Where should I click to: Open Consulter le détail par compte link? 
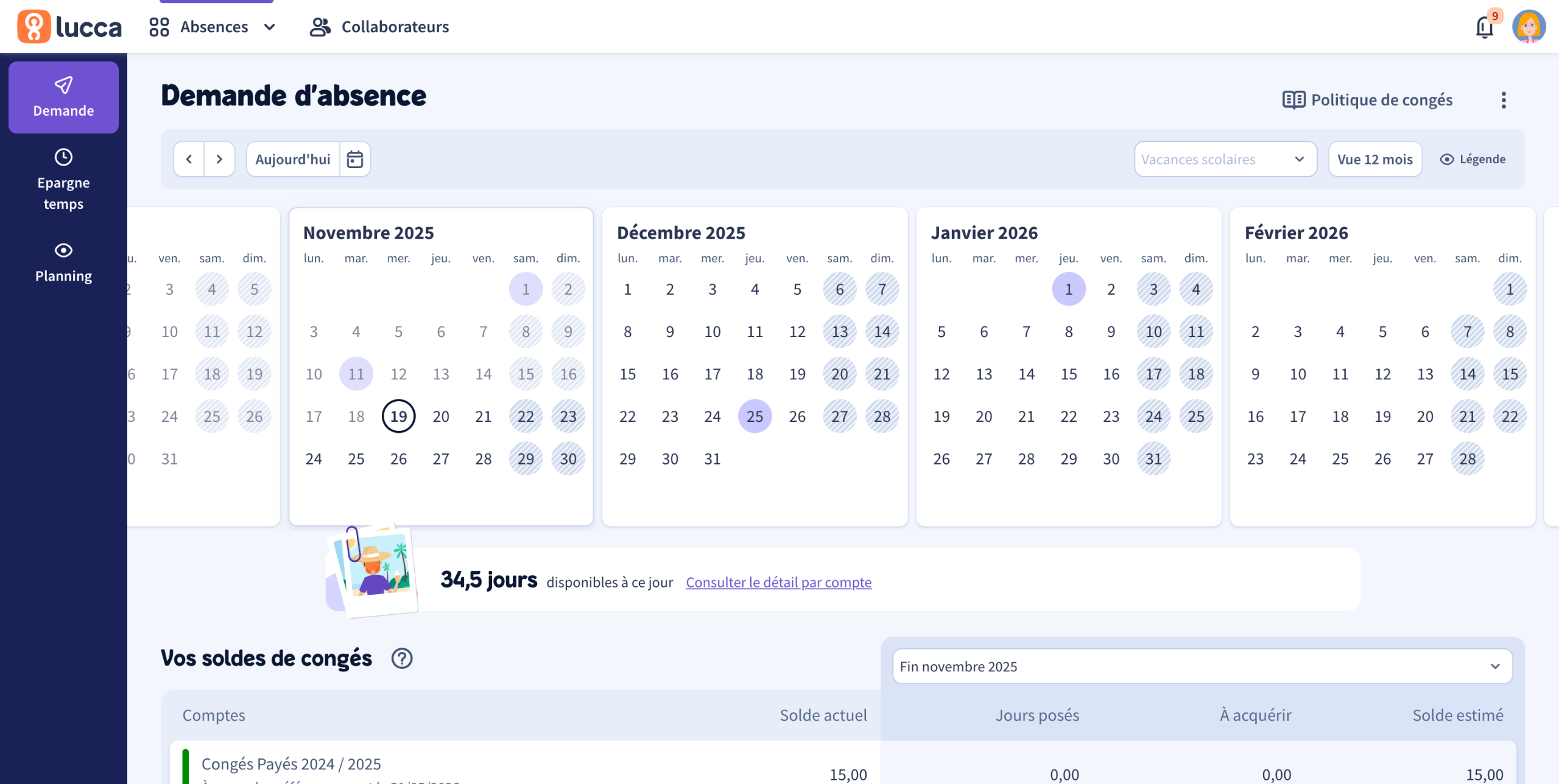[x=778, y=583]
